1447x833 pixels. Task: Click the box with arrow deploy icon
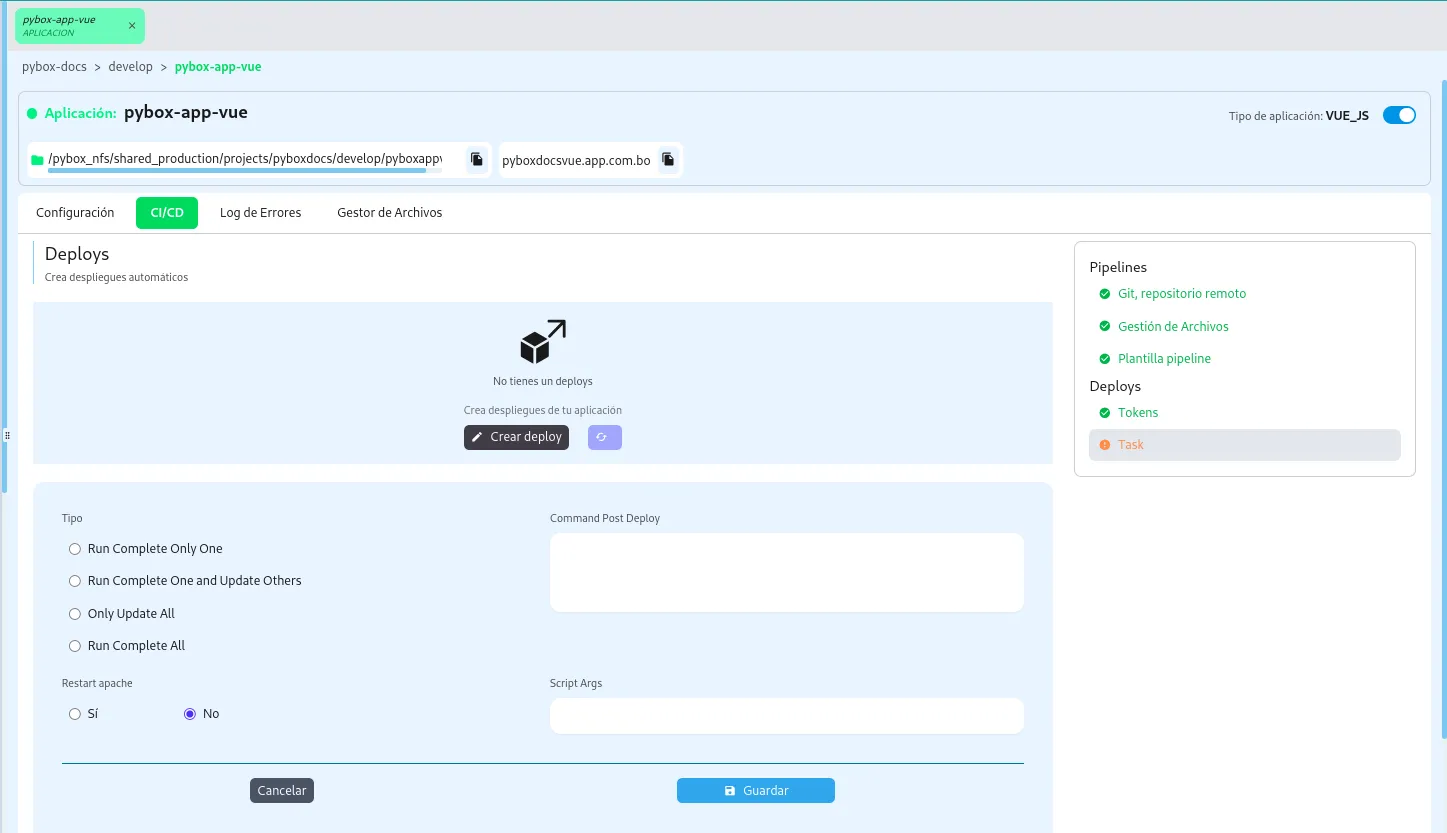[x=543, y=341]
